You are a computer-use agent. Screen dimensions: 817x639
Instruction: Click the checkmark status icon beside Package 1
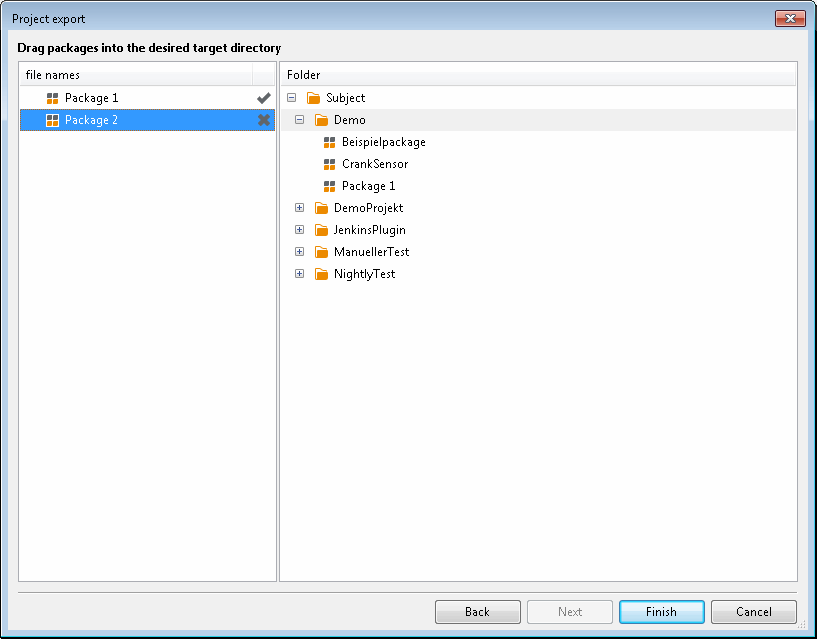point(264,97)
